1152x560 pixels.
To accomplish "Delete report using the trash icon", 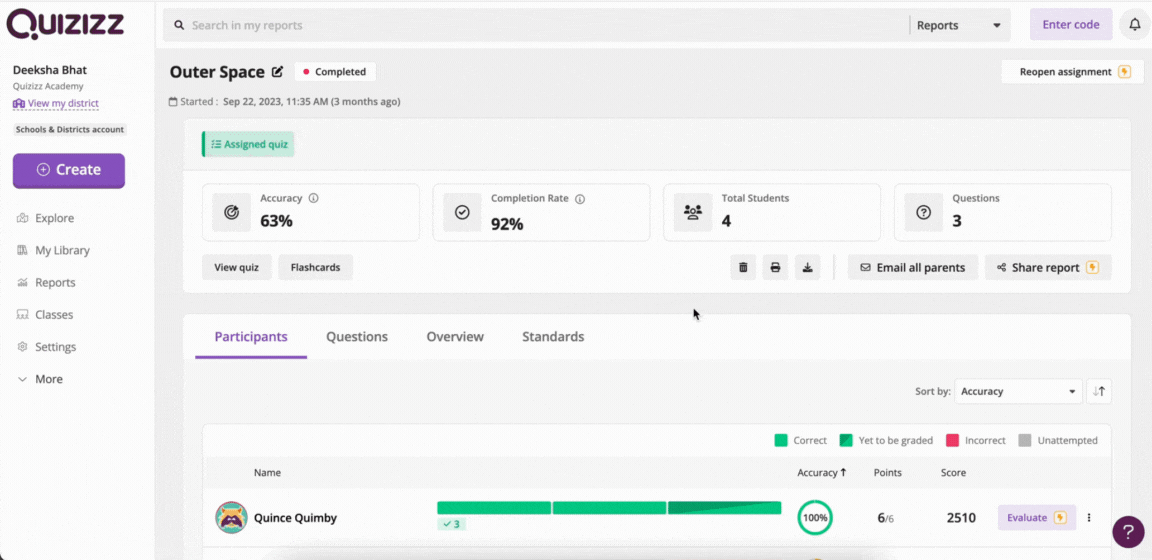I will [x=743, y=268].
